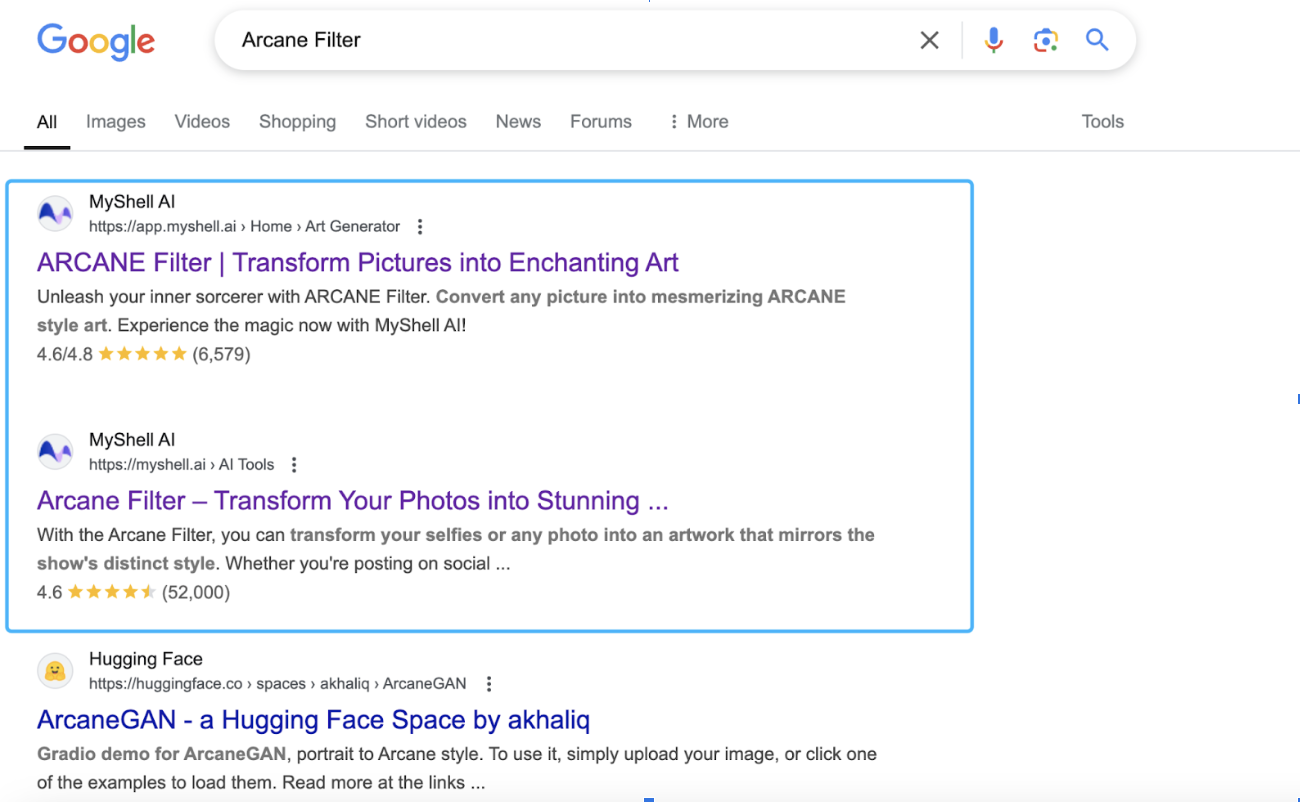1300x802 pixels.
Task: Open the Tools search options
Action: (1103, 122)
